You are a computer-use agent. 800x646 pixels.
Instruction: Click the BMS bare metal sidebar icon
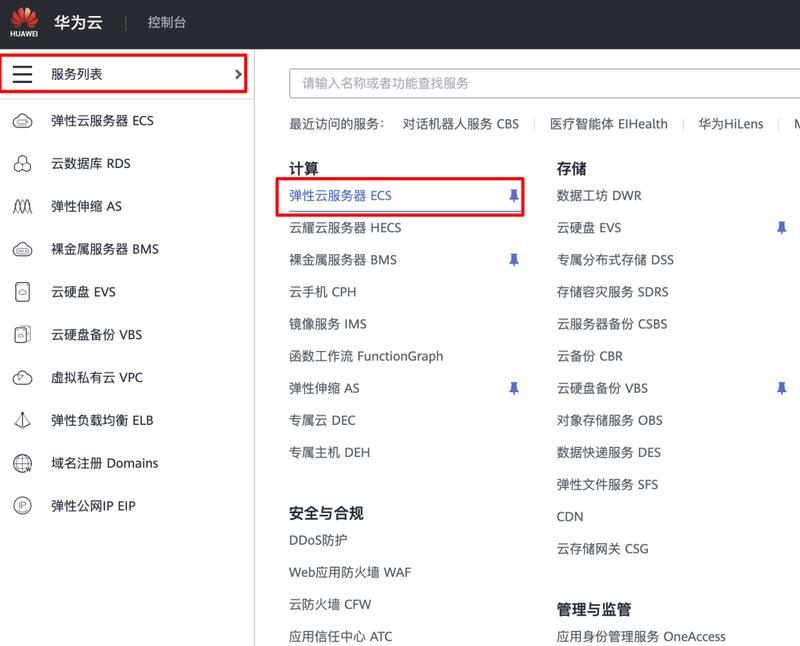click(x=22, y=250)
